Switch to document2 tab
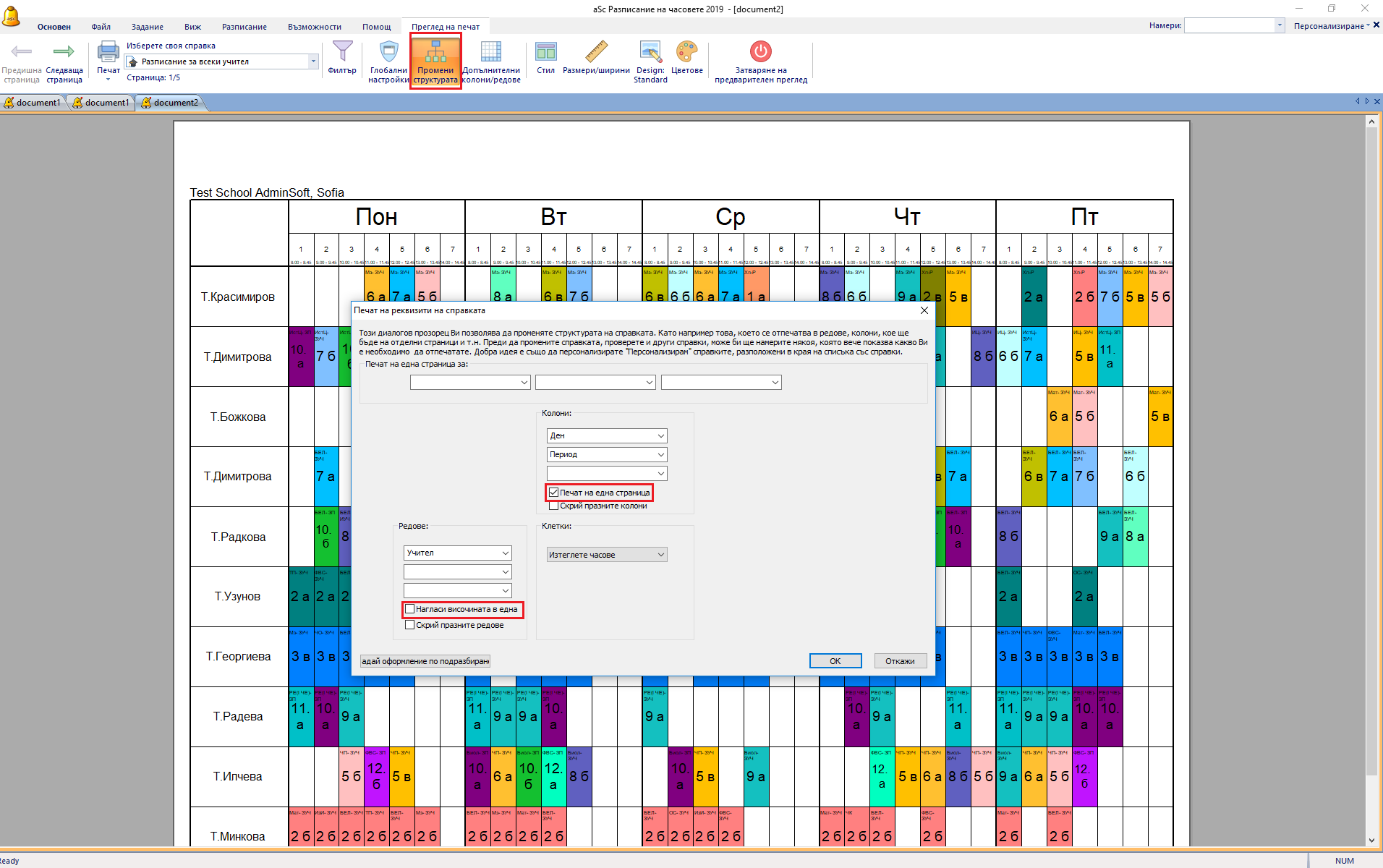 click(171, 103)
